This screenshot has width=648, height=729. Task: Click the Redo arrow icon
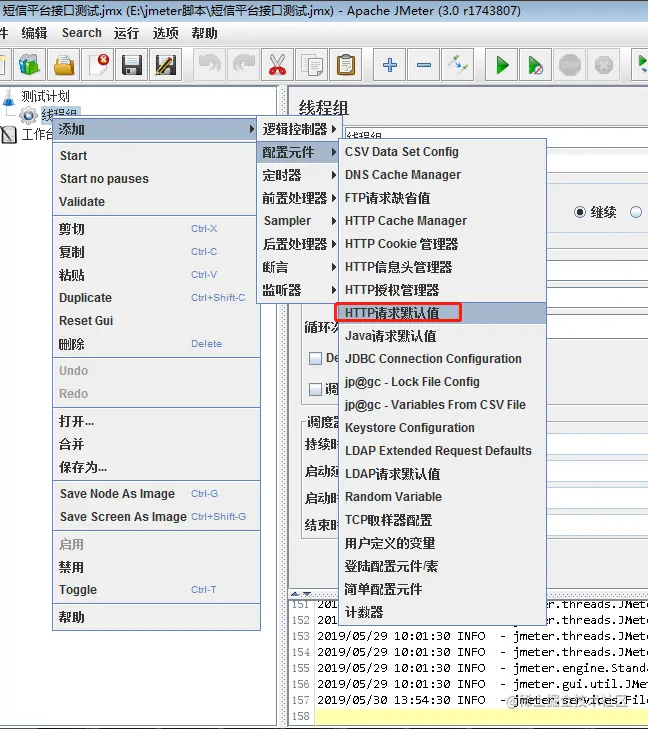click(244, 65)
